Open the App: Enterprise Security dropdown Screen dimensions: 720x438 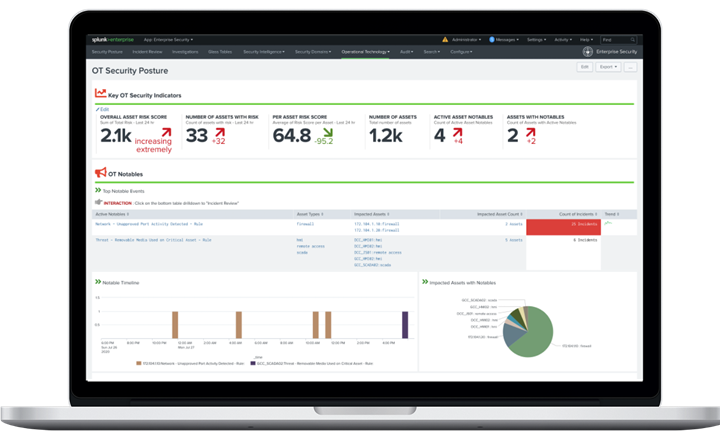[x=167, y=39]
